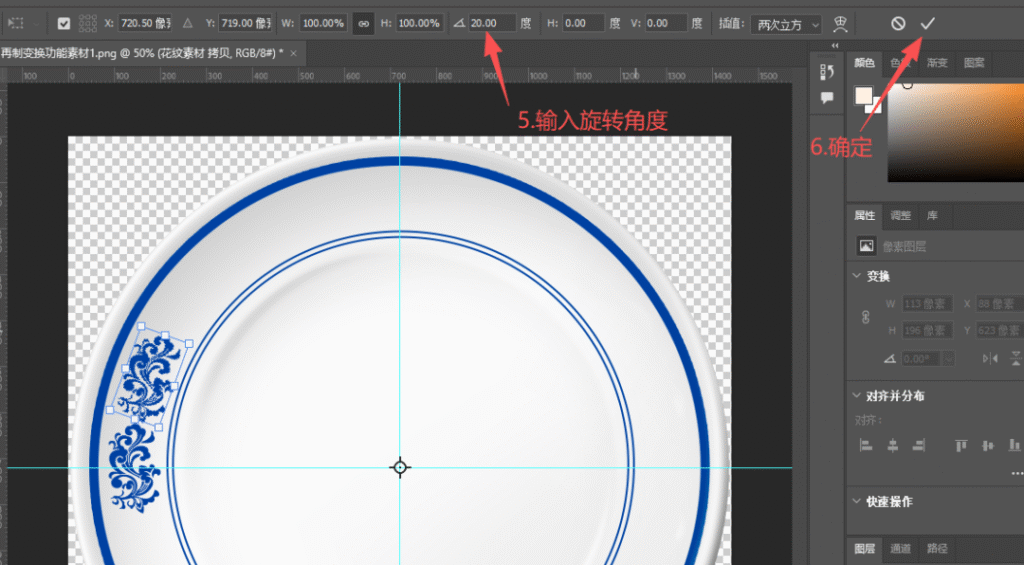Switch to the 渐变 tab
The image size is (1024, 565).
(936, 63)
